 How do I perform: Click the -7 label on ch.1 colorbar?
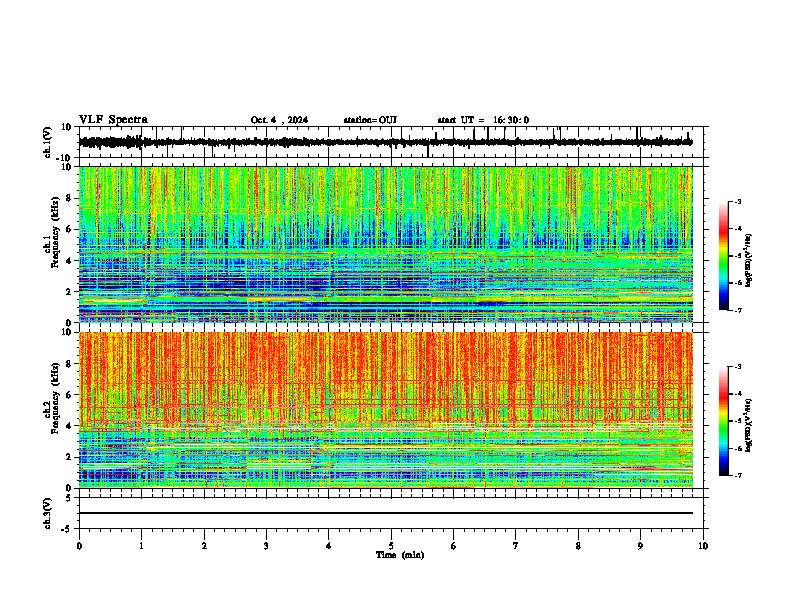(737, 310)
